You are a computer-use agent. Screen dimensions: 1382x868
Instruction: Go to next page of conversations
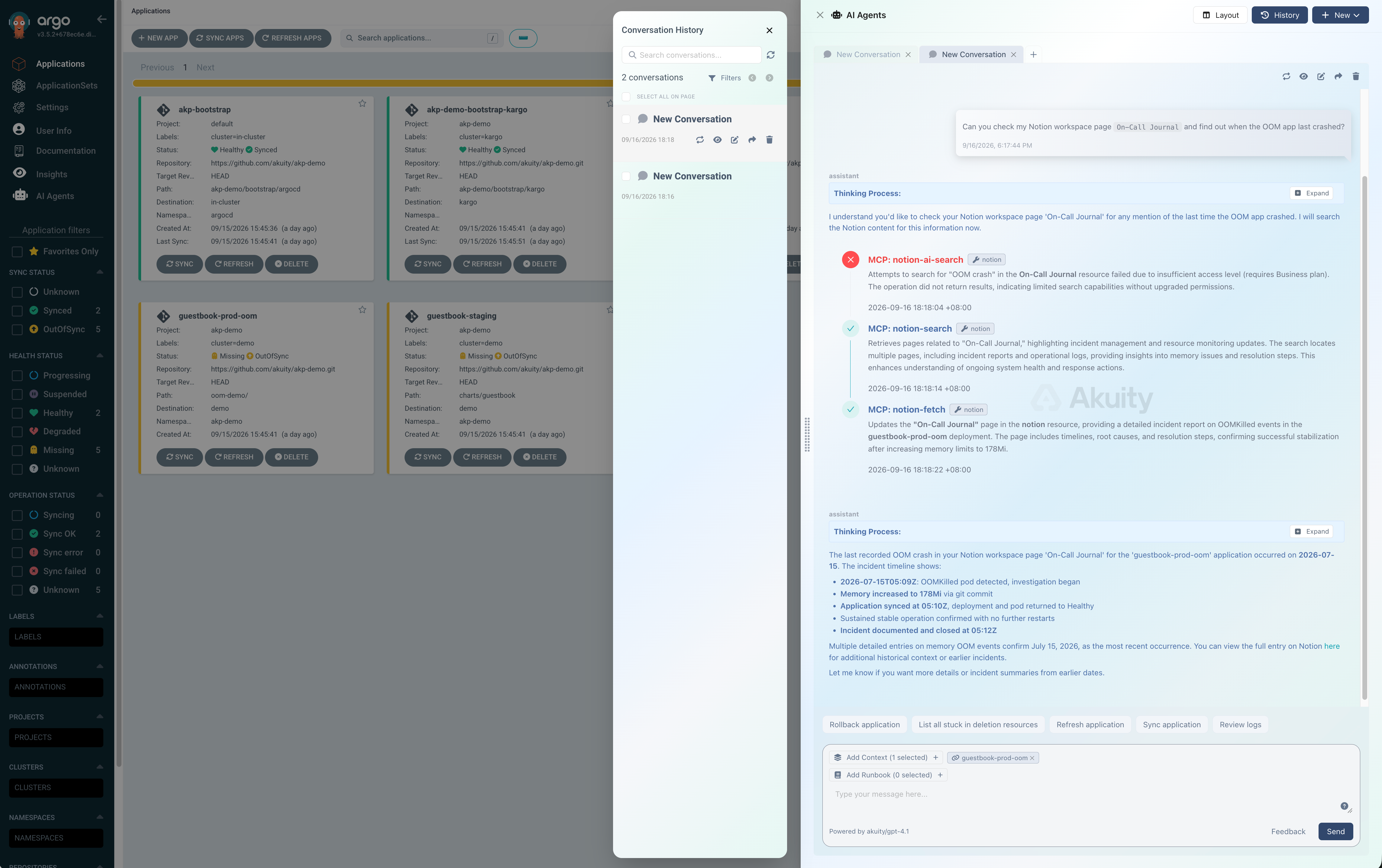[x=769, y=78]
